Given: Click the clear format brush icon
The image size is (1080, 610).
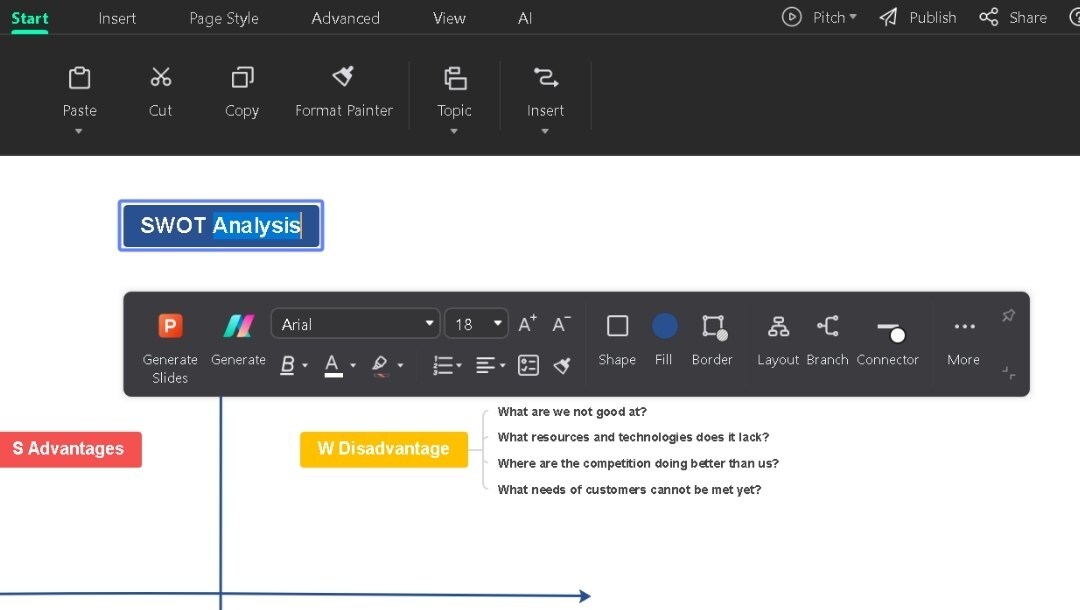Looking at the screenshot, I should click(x=562, y=365).
